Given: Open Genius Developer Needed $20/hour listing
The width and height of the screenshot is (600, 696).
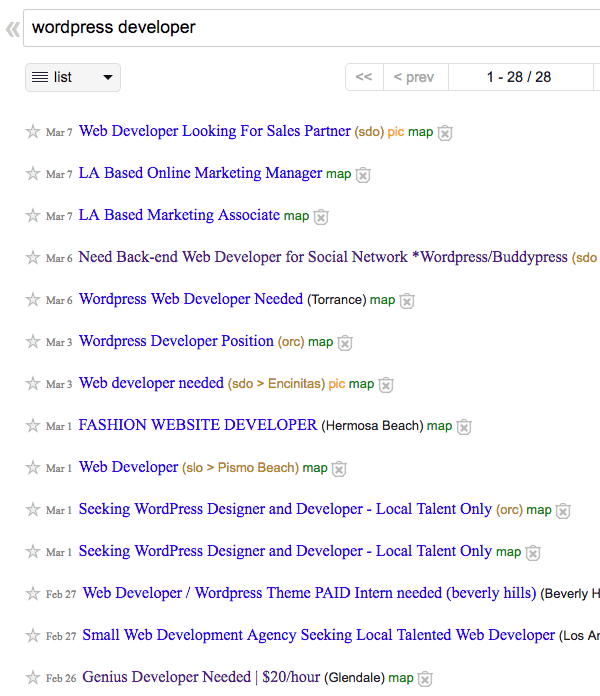Looking at the screenshot, I should (201, 677).
